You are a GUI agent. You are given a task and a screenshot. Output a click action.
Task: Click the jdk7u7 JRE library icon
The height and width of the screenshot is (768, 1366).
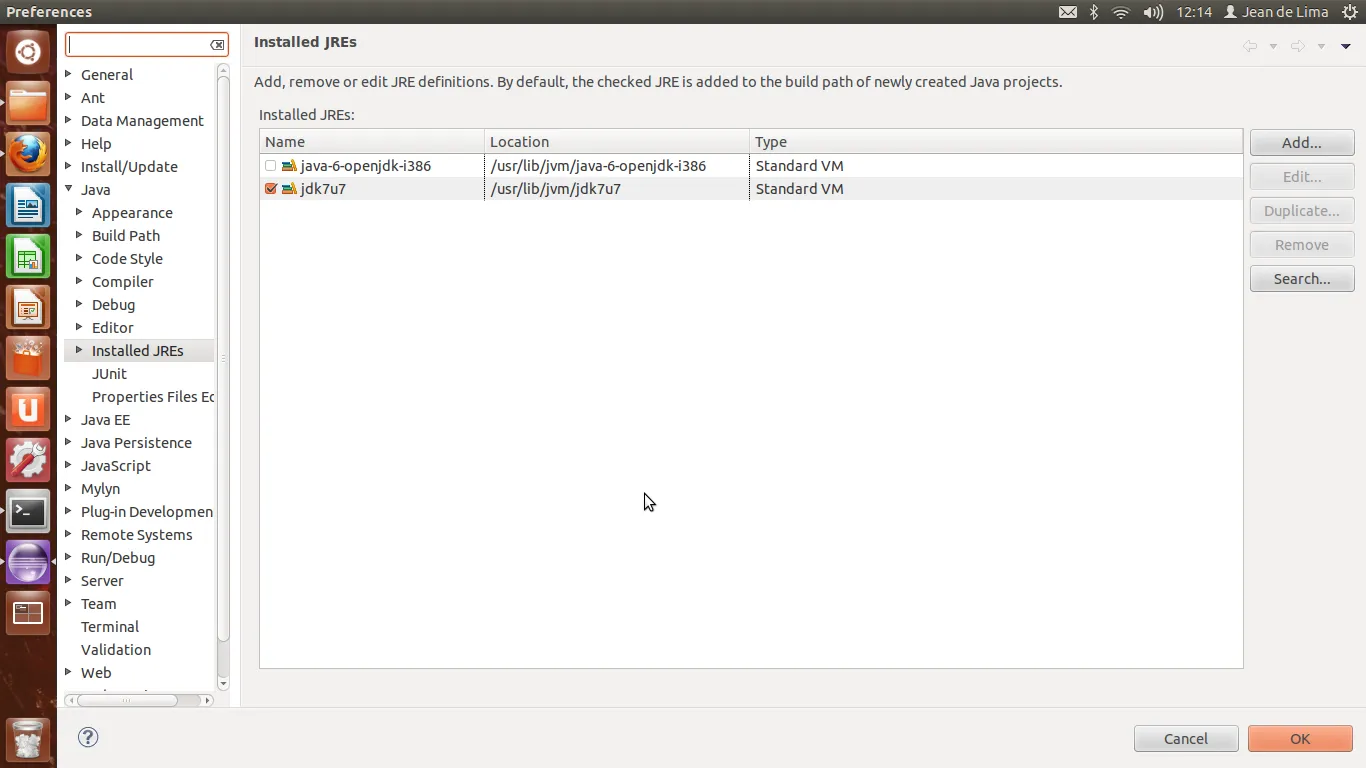point(289,189)
